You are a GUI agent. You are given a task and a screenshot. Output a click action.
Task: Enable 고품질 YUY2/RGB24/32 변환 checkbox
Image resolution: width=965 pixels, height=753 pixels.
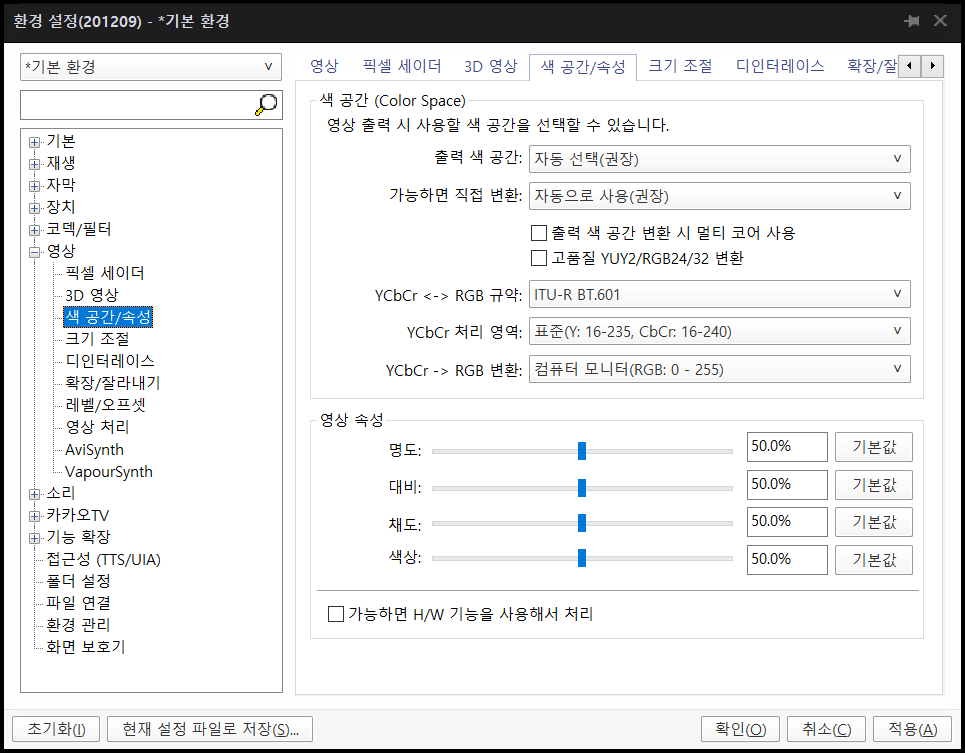pyautogui.click(x=539, y=258)
